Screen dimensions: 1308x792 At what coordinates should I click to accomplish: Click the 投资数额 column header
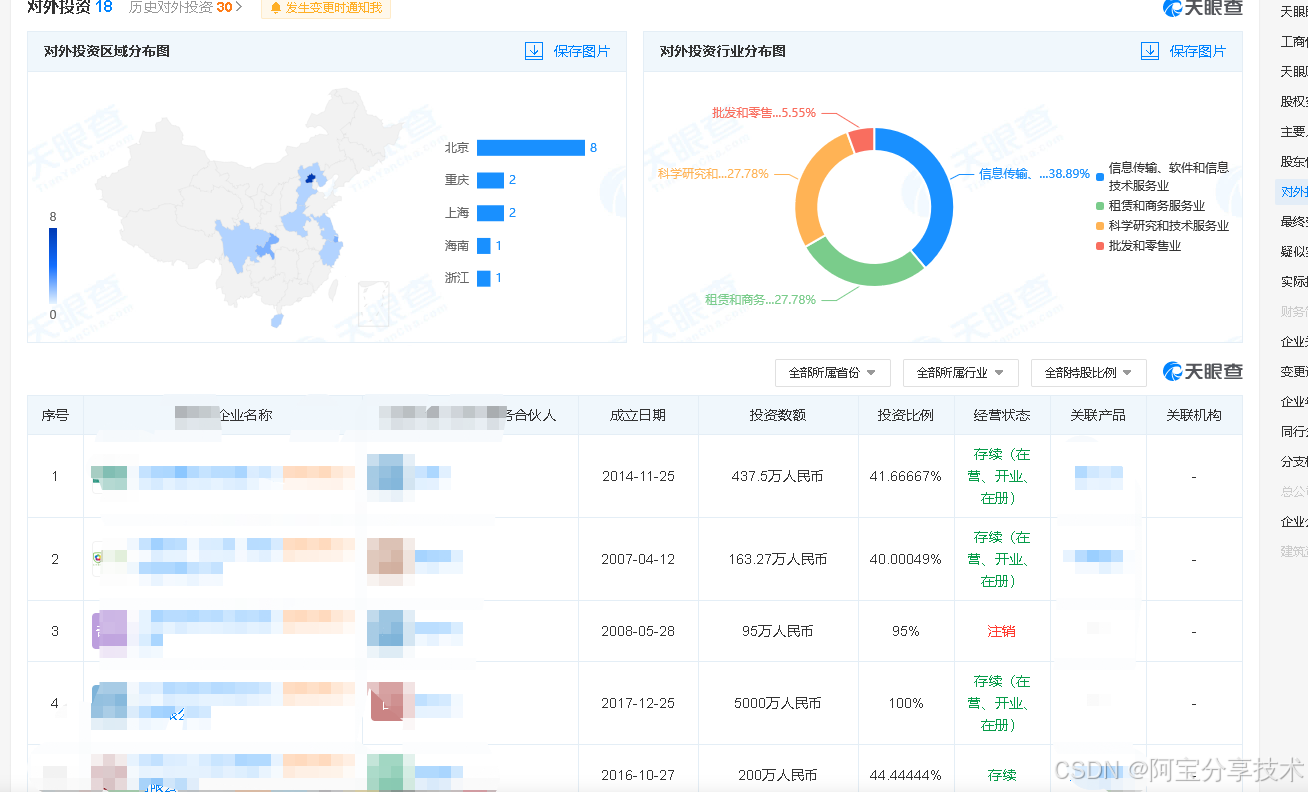[778, 415]
